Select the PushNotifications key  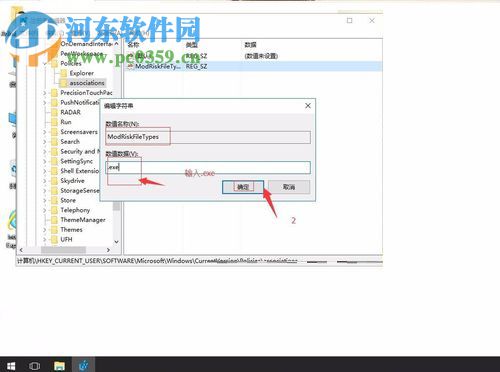click(x=80, y=102)
